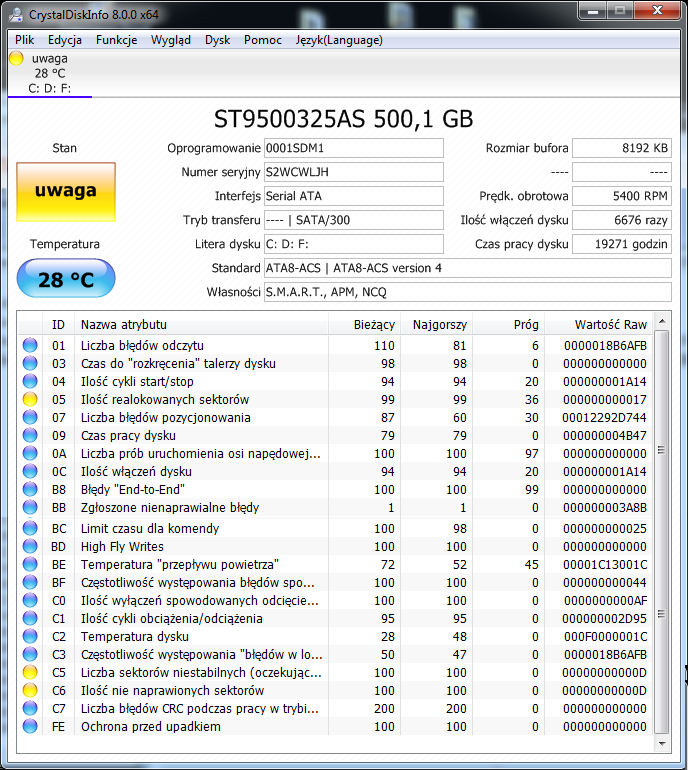Click the CrystalDiskInfo title bar app icon

[x=16, y=14]
